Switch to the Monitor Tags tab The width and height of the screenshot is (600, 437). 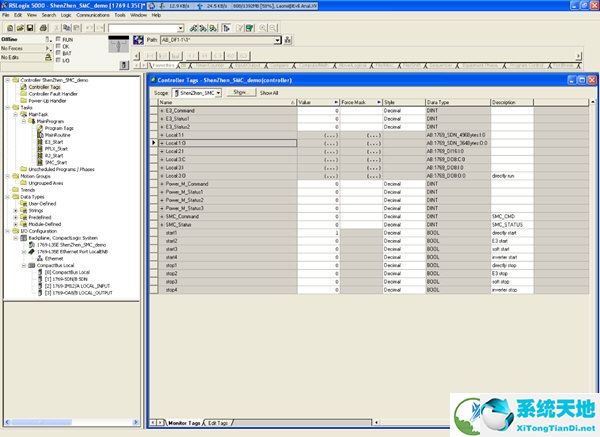(184, 423)
